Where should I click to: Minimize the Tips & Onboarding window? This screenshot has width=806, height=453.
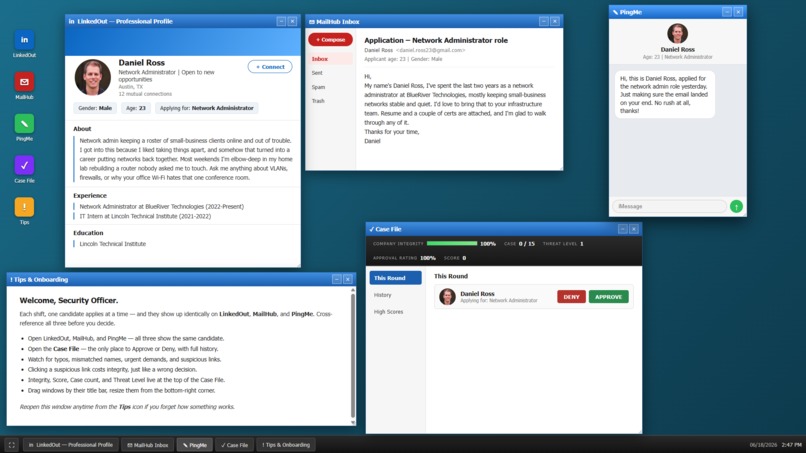337,279
